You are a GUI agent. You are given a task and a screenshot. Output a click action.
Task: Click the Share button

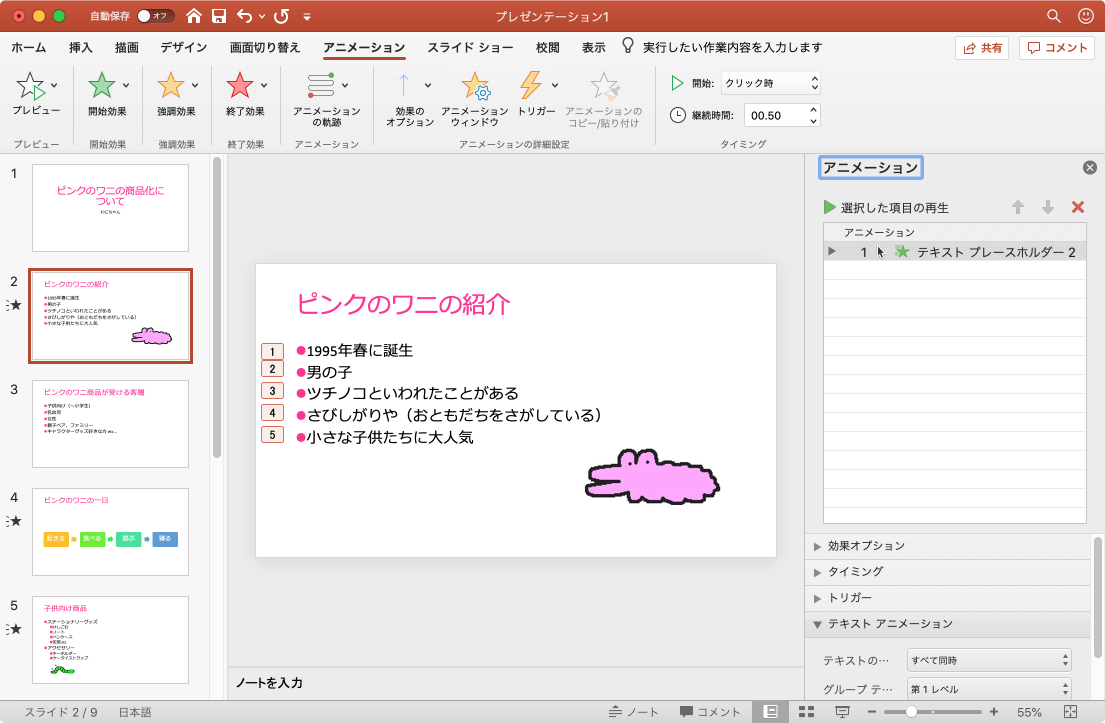[x=981, y=48]
